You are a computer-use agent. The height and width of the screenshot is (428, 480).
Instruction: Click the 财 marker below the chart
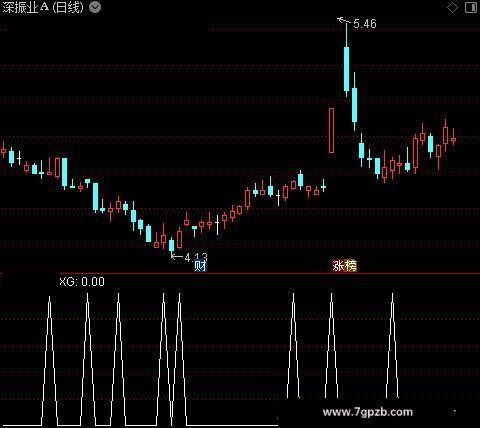tap(200, 266)
